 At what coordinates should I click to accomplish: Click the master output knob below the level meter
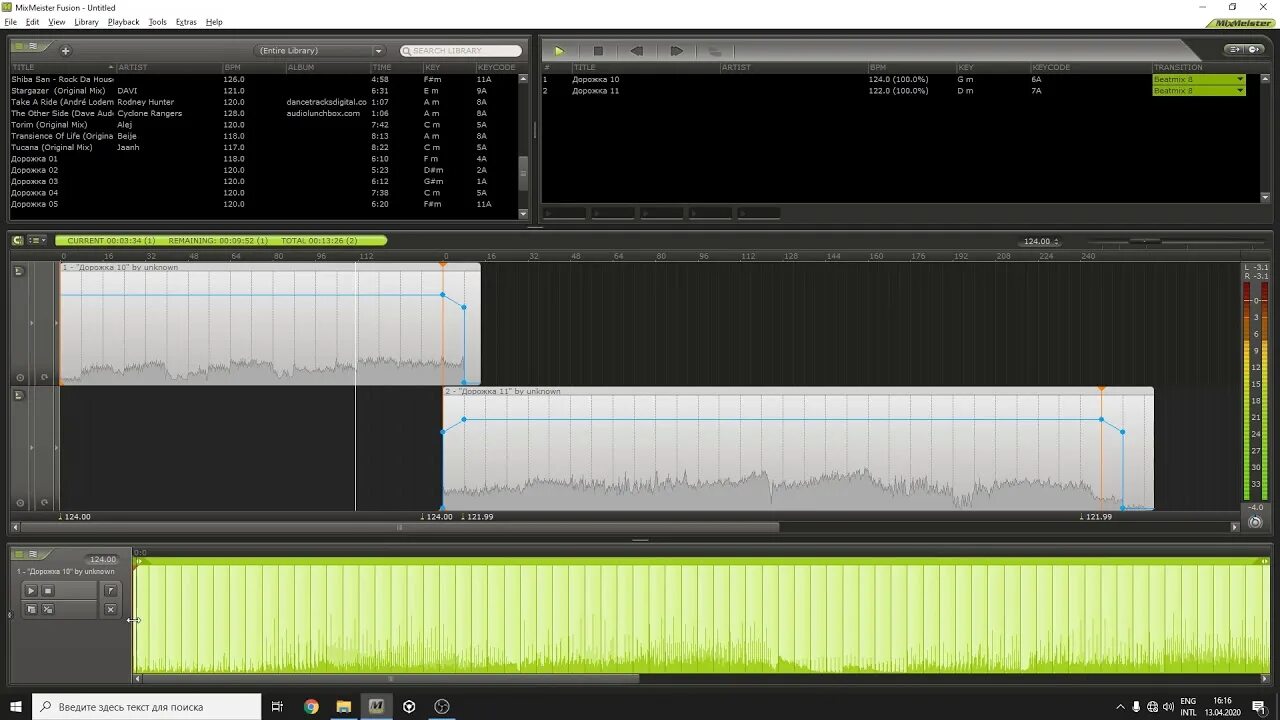coord(1255,521)
